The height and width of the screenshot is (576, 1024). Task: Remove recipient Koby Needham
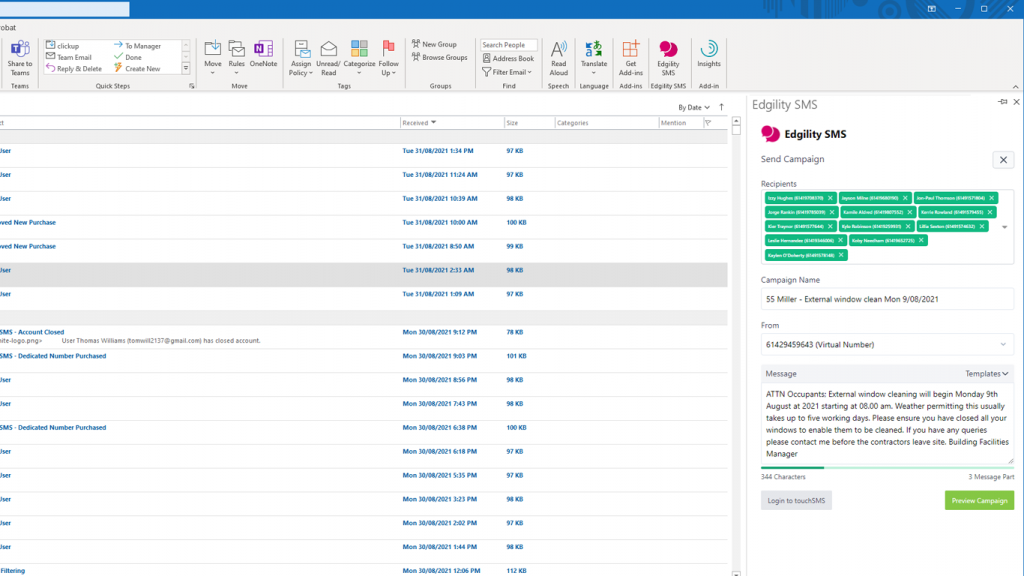coord(921,240)
